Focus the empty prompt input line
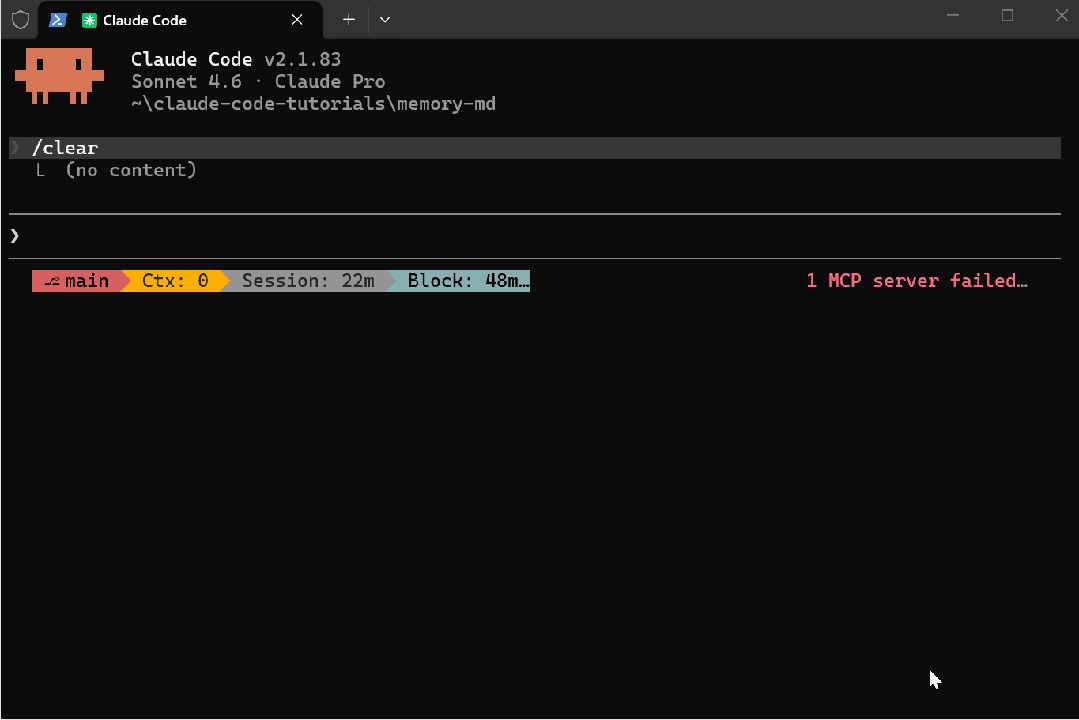The width and height of the screenshot is (1079, 720). click(500, 236)
